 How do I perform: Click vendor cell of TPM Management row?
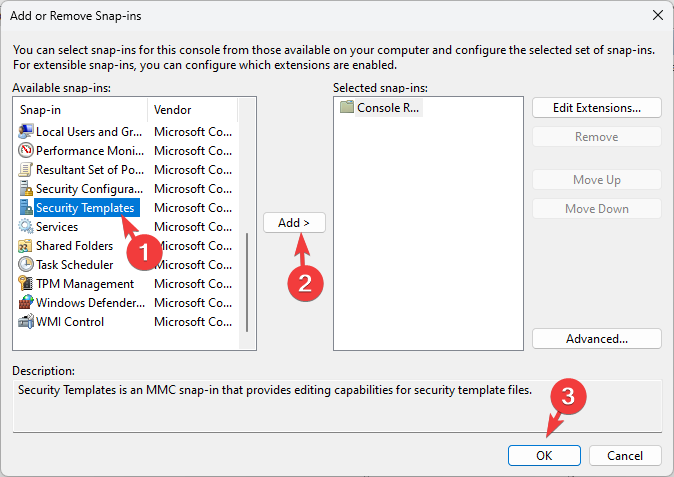pyautogui.click(x=193, y=284)
